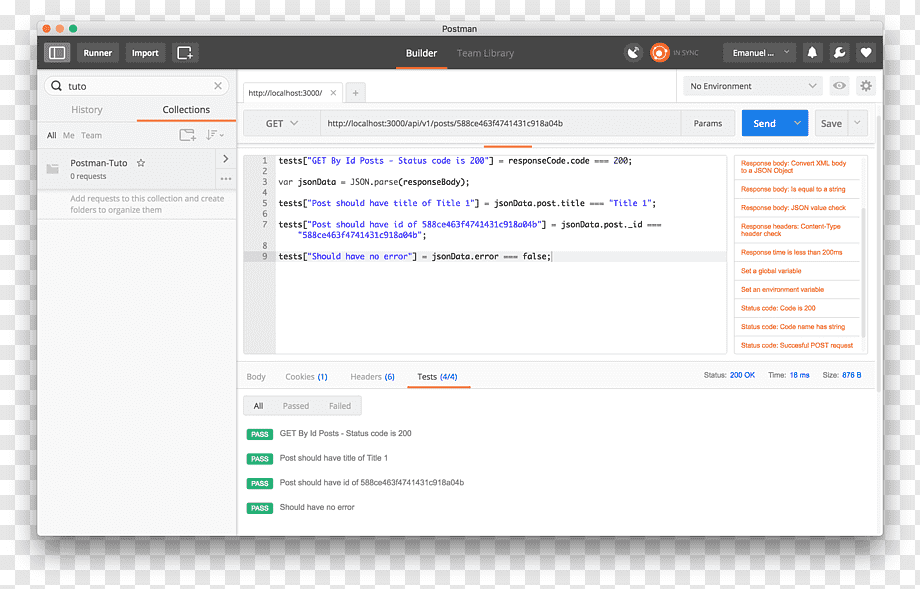Create new collection folder icon
The image size is (920, 589).
point(187,135)
